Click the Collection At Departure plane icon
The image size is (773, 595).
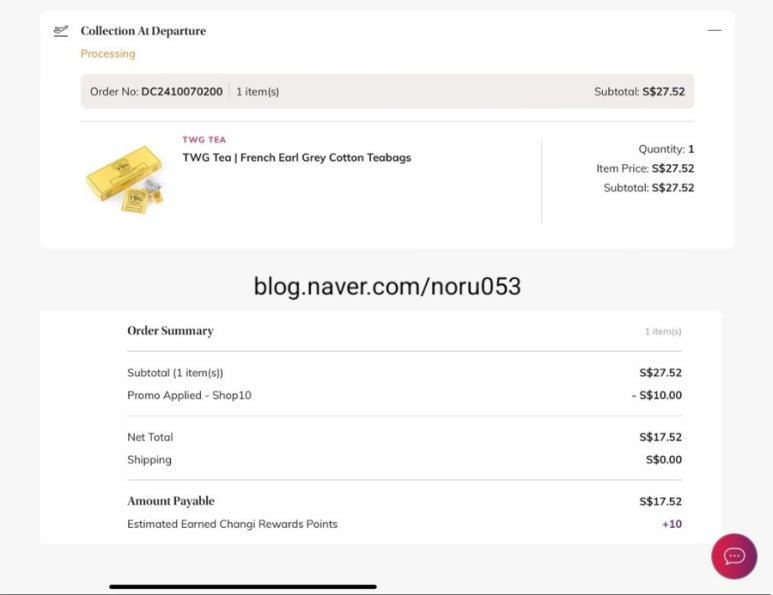[61, 31]
